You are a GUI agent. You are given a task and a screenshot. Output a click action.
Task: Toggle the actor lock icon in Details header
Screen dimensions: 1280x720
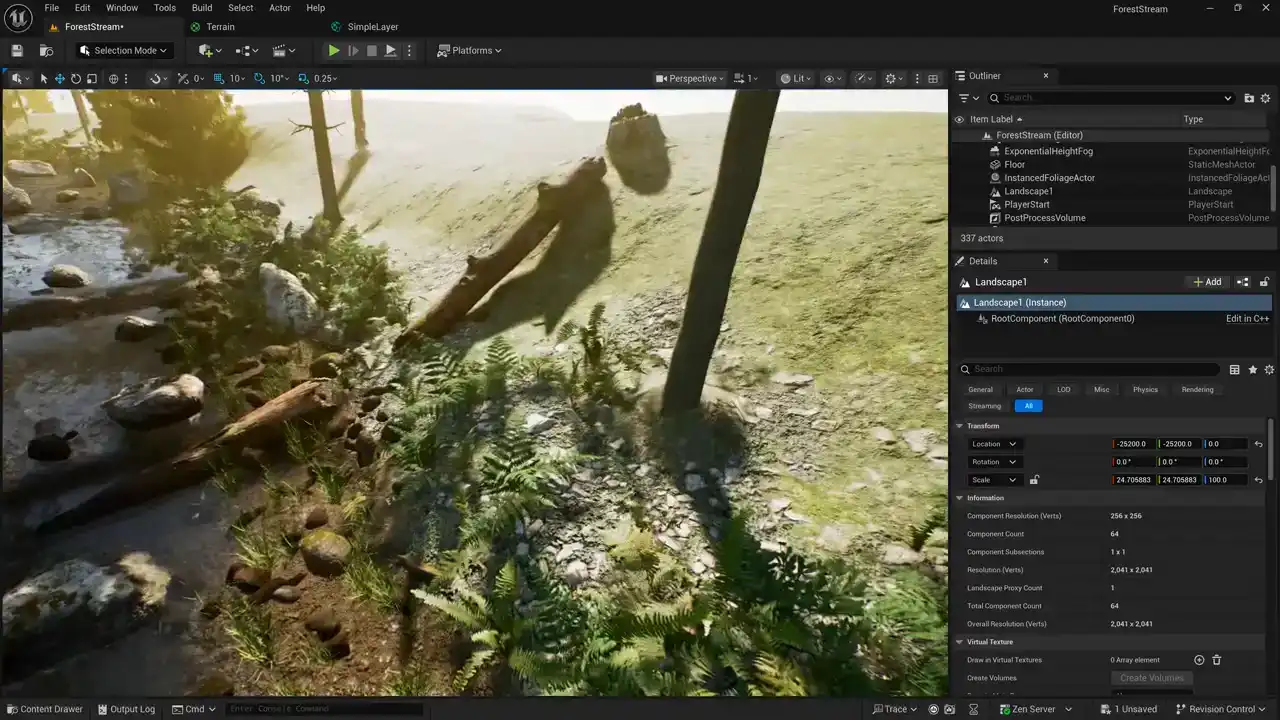pyautogui.click(x=1264, y=282)
